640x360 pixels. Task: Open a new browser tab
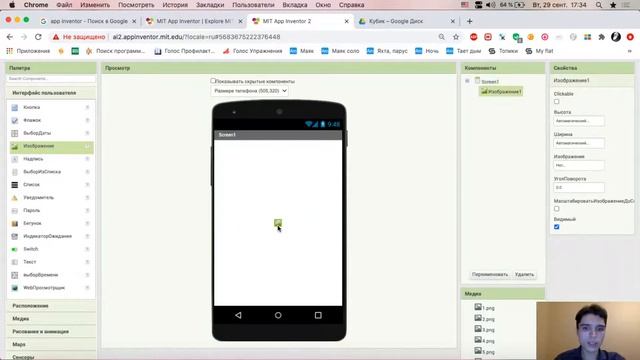point(469,21)
